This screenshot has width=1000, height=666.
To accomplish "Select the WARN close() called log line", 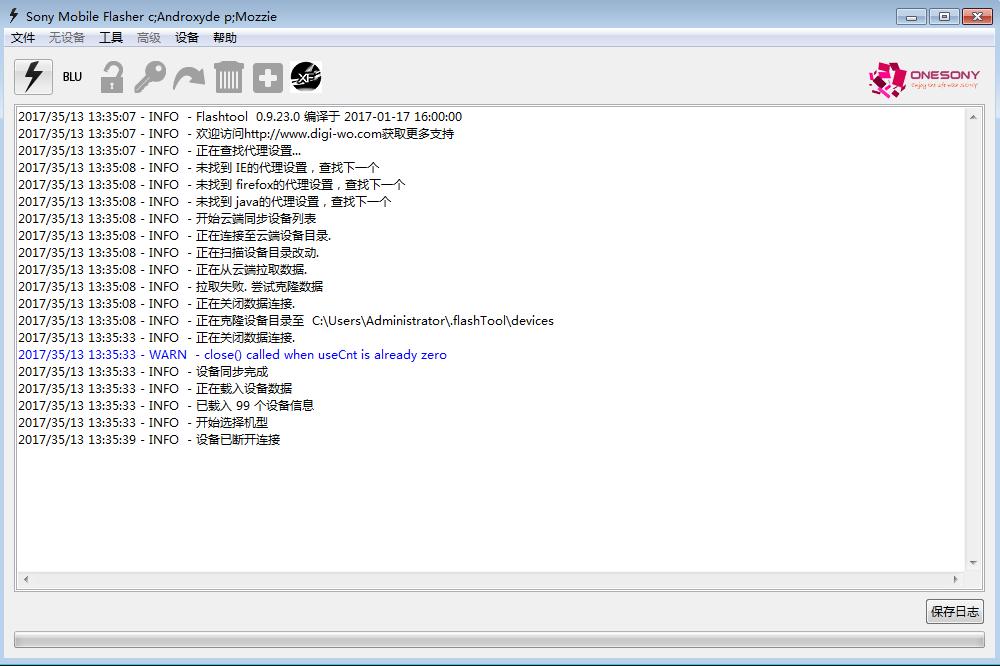I will [232, 355].
